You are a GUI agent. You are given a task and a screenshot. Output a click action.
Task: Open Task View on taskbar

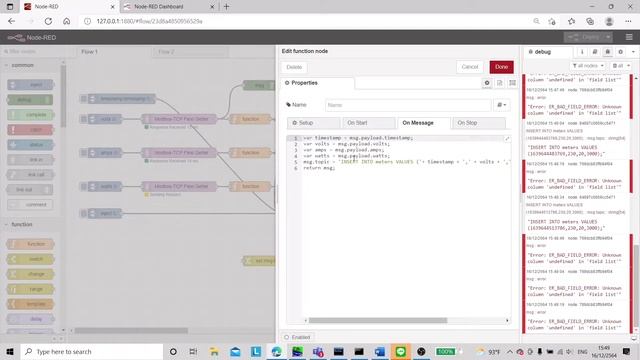pos(193,351)
